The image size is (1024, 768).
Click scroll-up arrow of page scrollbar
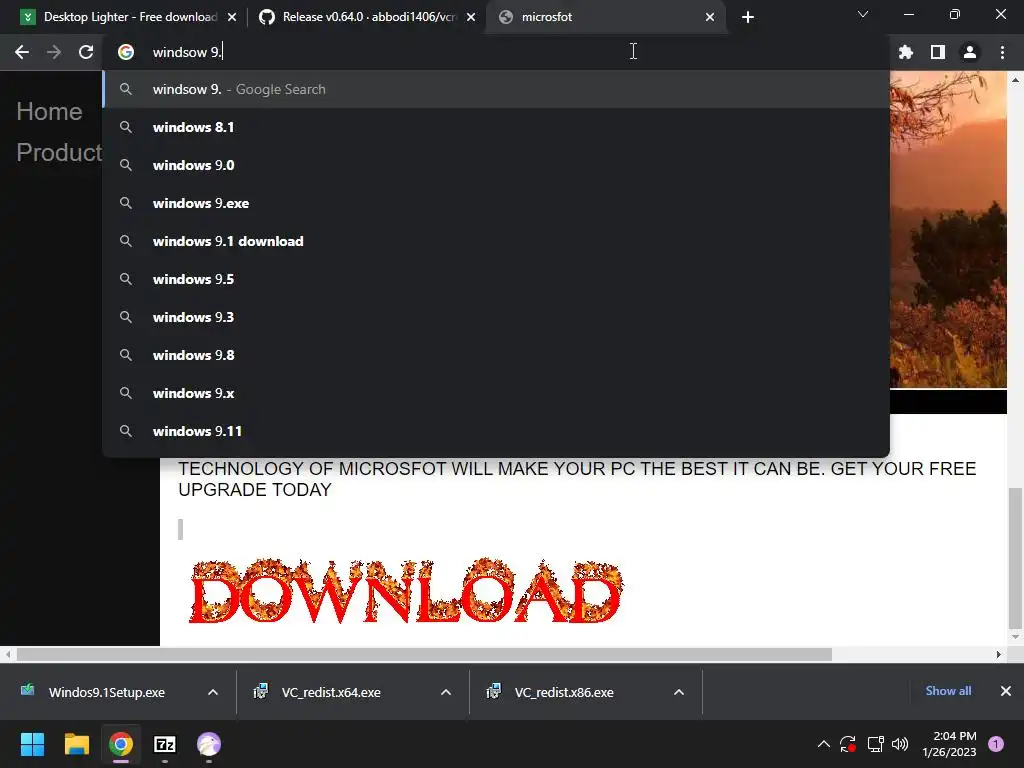click(x=1015, y=80)
